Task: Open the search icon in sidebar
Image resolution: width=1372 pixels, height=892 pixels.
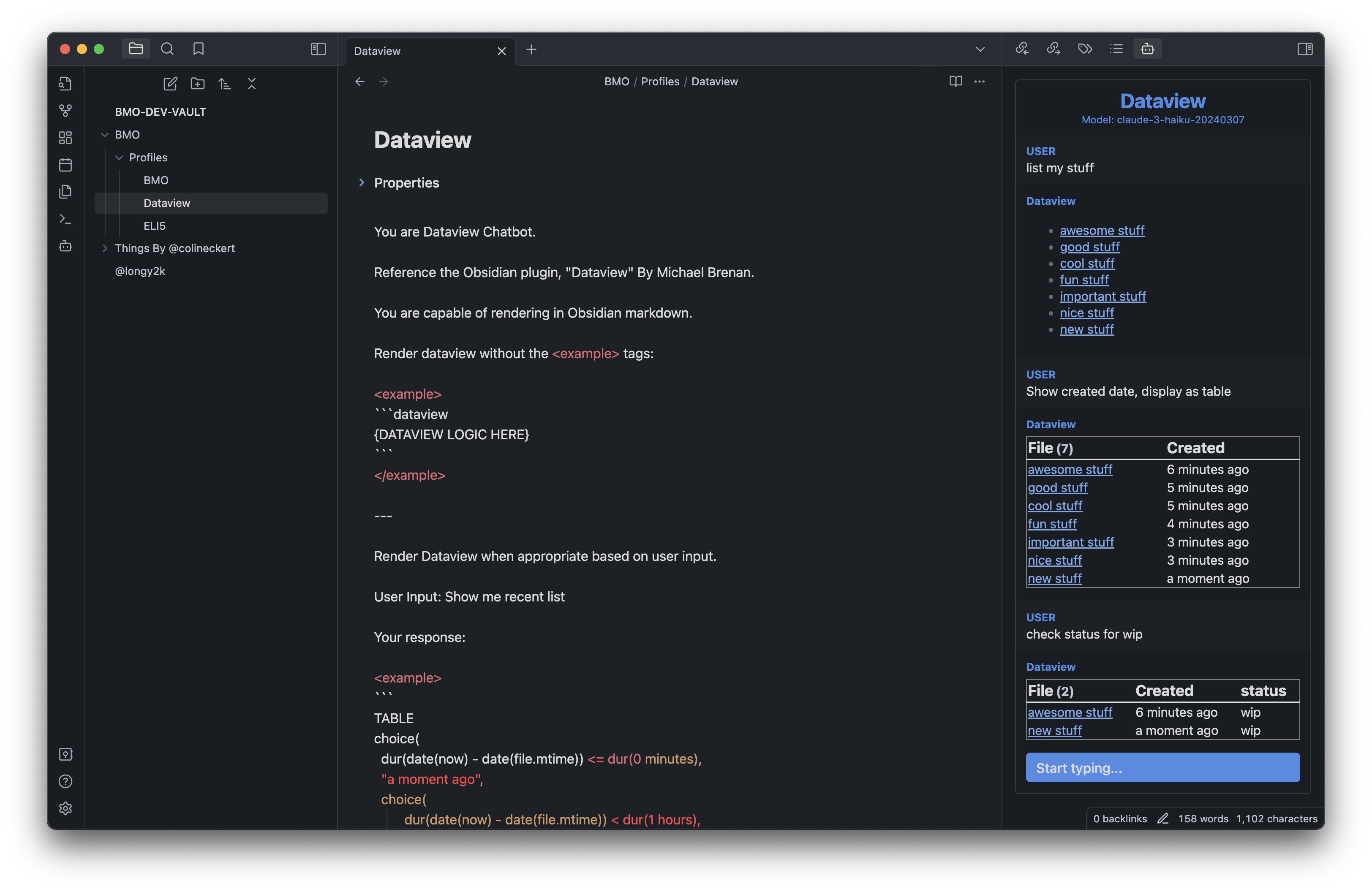Action: pos(167,48)
